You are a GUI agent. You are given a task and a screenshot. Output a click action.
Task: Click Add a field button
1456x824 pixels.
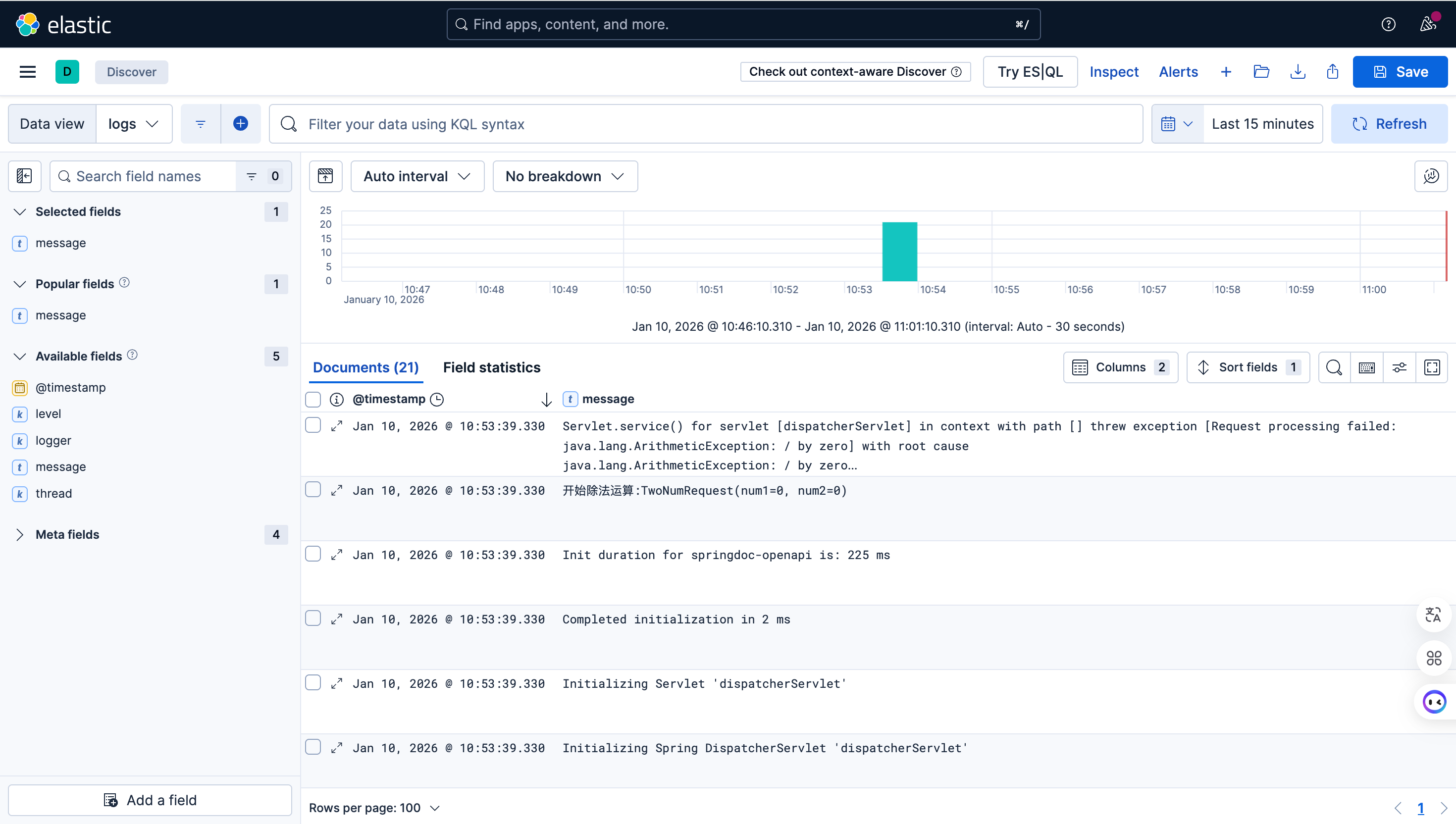(150, 800)
